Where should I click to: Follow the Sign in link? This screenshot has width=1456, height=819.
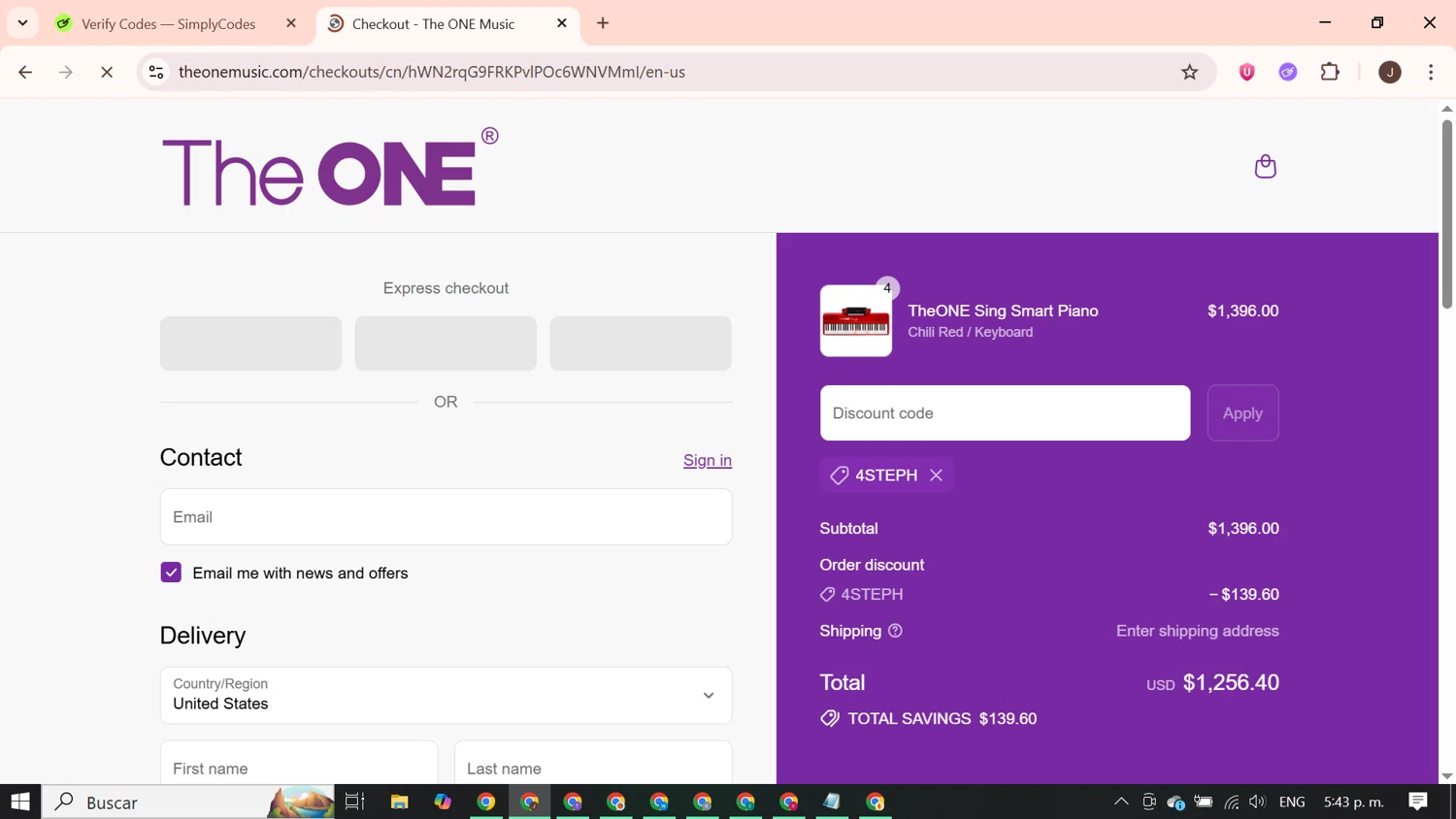pos(708,461)
